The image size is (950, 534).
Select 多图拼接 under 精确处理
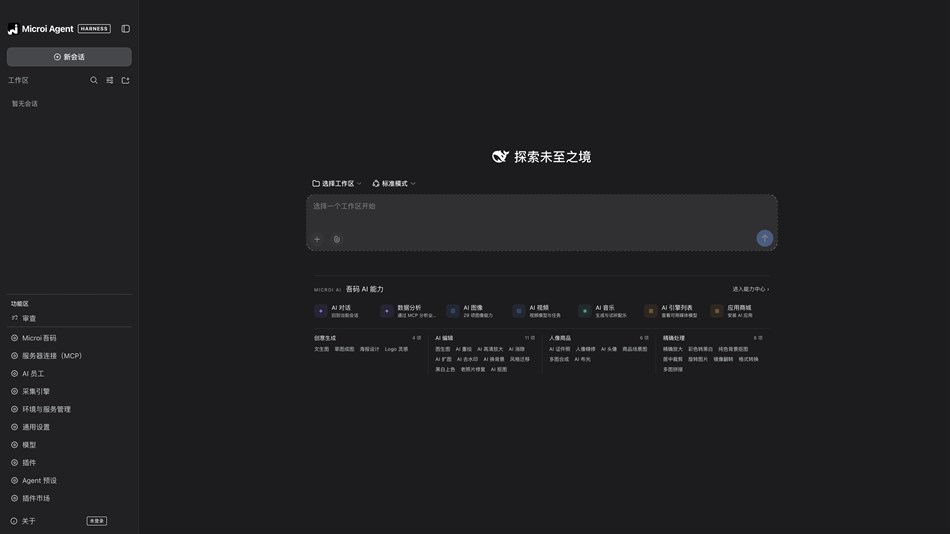click(x=673, y=370)
